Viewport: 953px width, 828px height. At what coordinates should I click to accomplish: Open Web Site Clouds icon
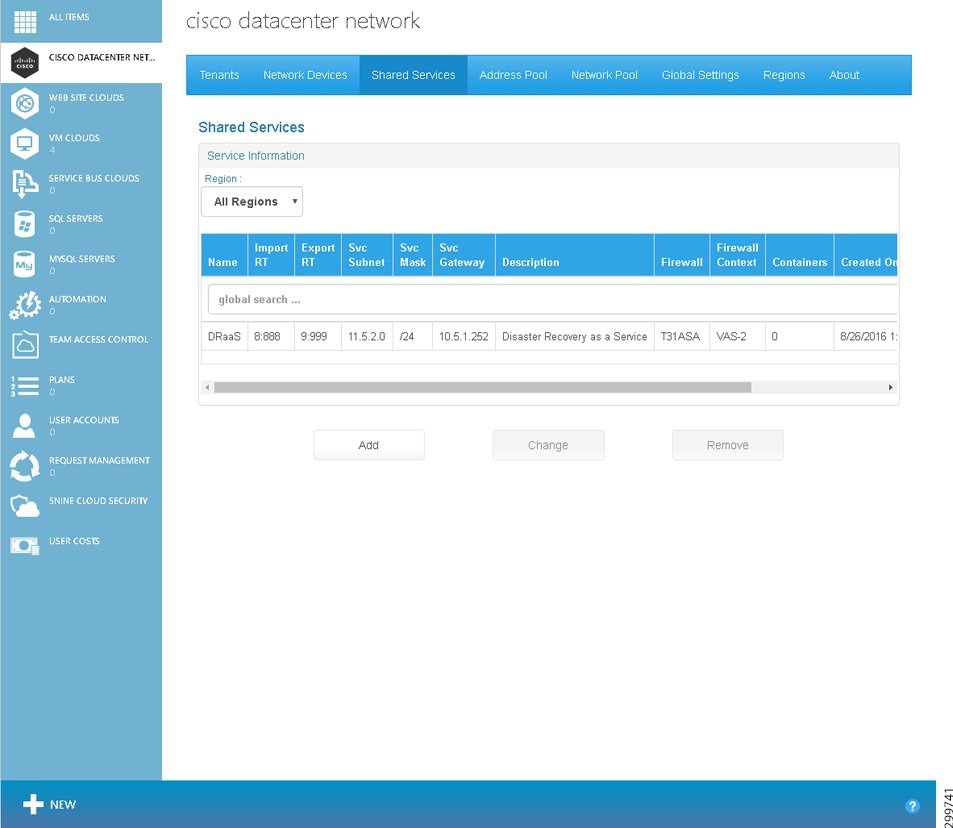(x=25, y=103)
